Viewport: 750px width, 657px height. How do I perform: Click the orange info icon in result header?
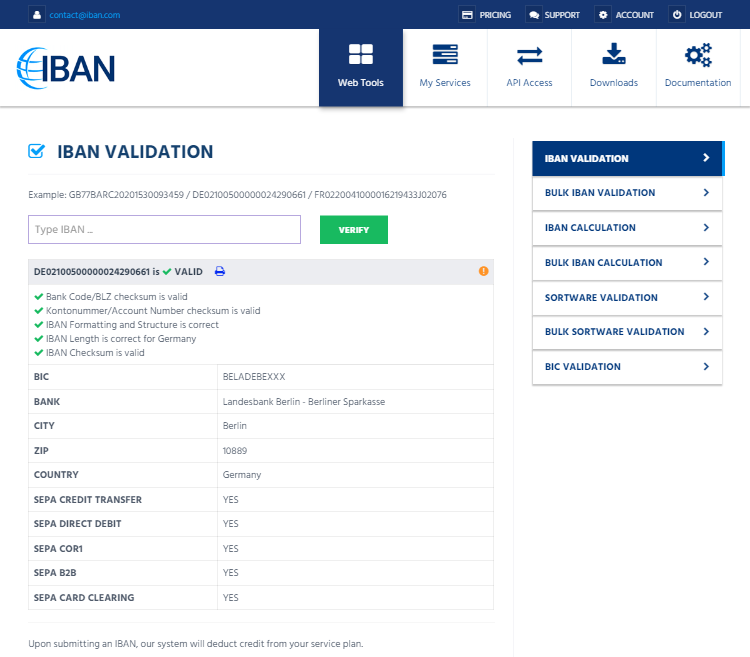pyautogui.click(x=484, y=271)
